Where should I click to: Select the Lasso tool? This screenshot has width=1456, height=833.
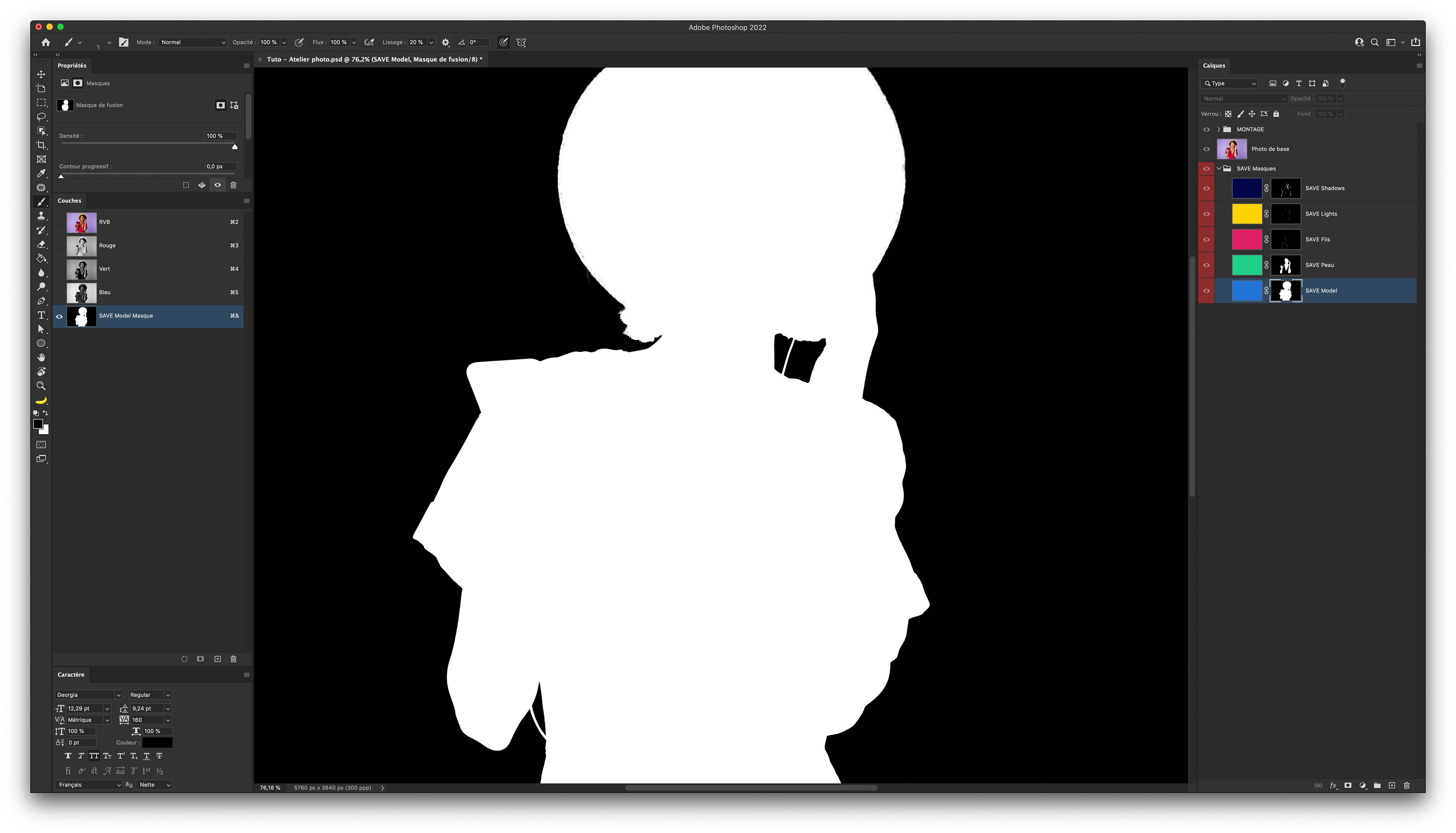[41, 117]
